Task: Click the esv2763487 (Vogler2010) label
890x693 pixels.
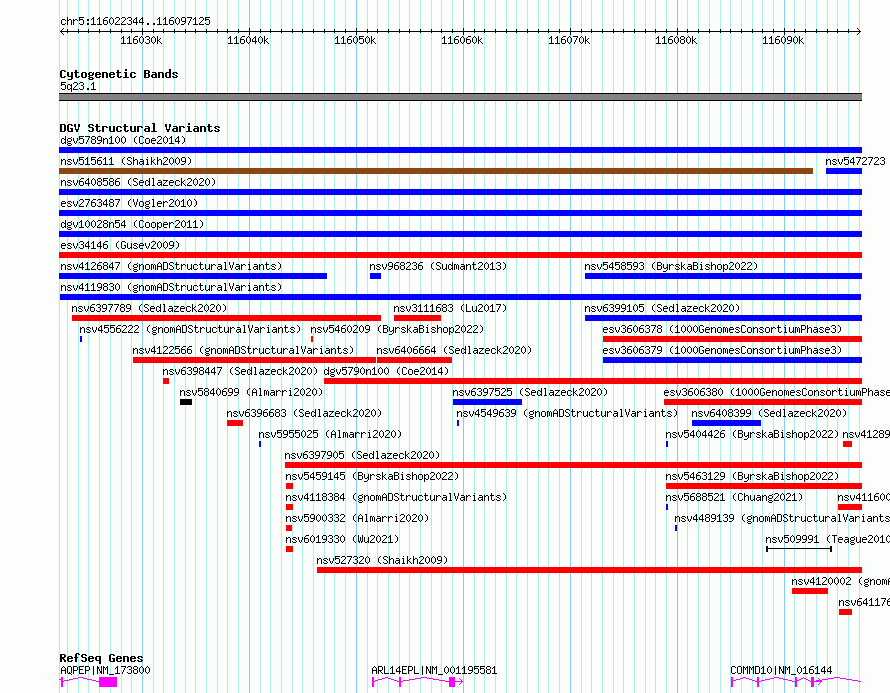Action: pyautogui.click(x=129, y=203)
